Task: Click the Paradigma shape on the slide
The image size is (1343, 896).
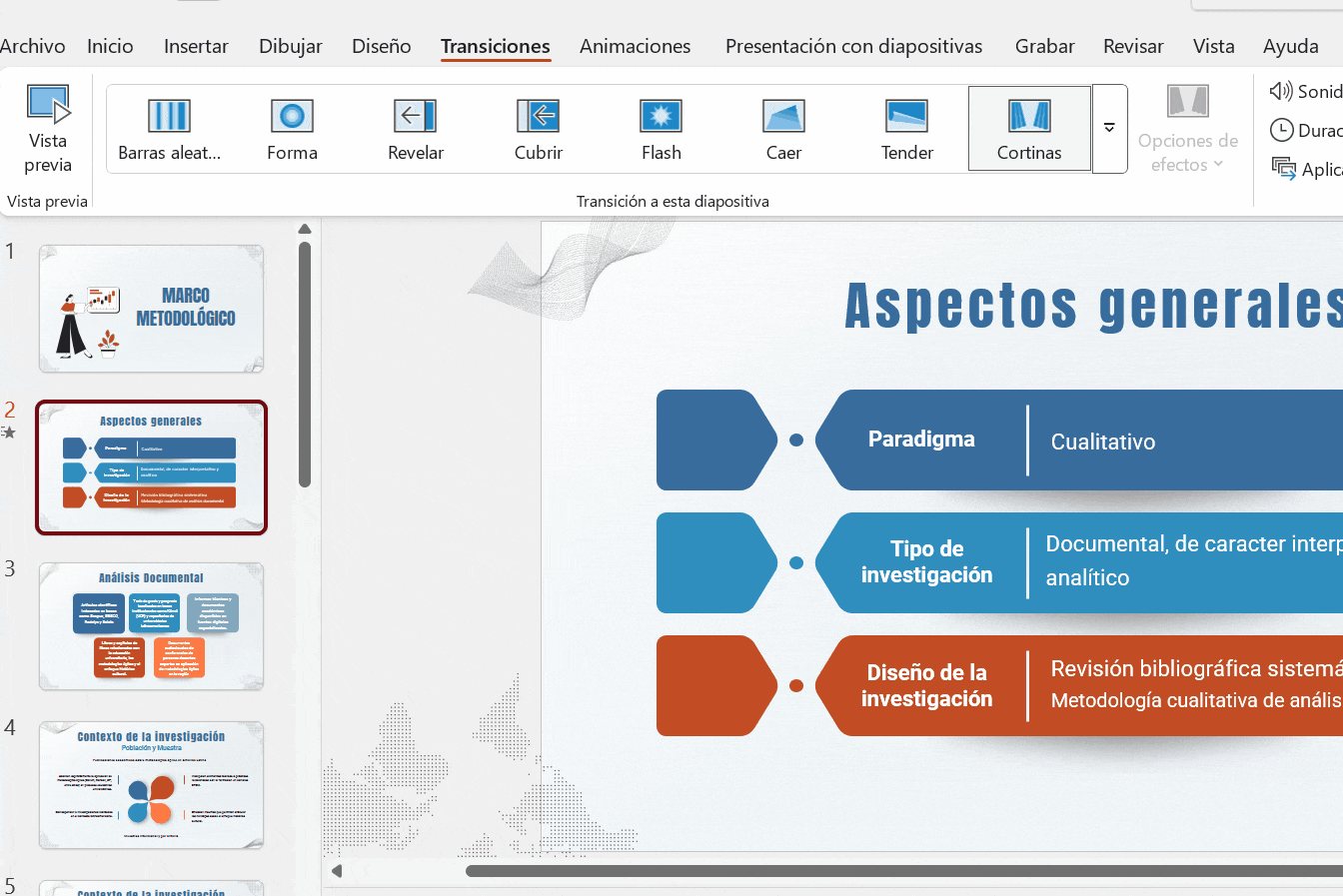Action: pos(920,440)
